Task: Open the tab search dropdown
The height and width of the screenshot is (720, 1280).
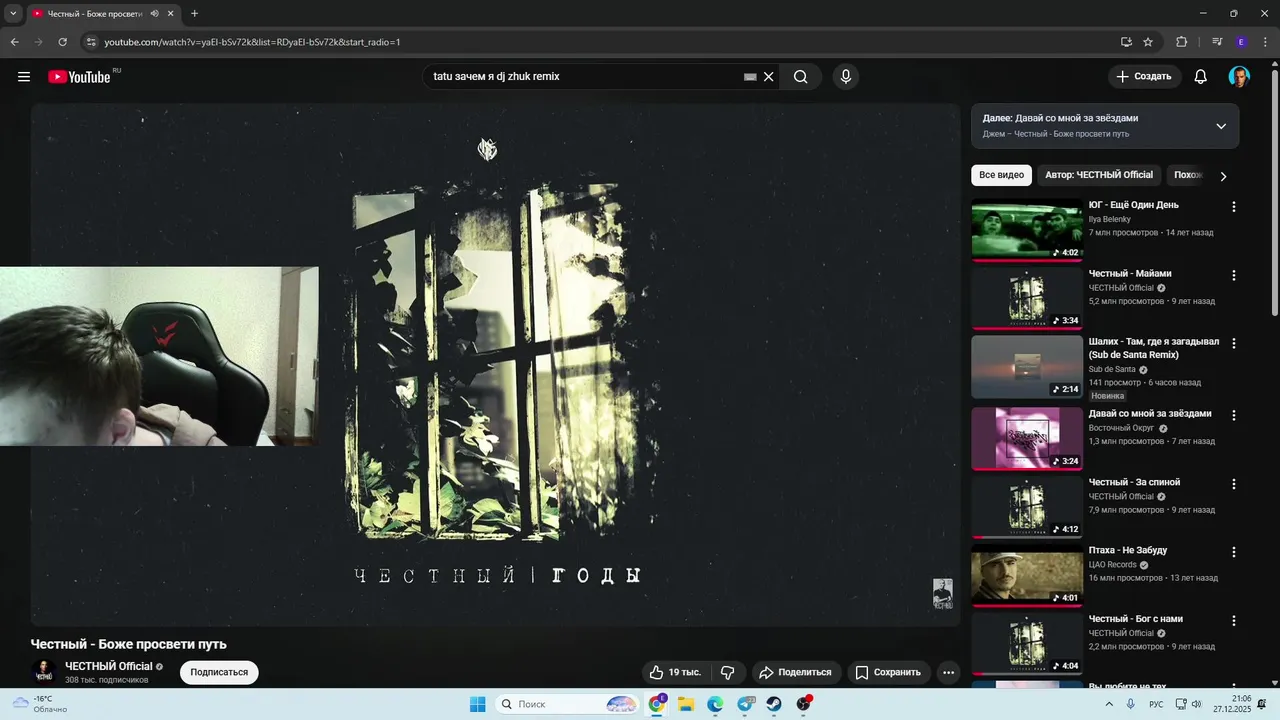Action: (13, 14)
